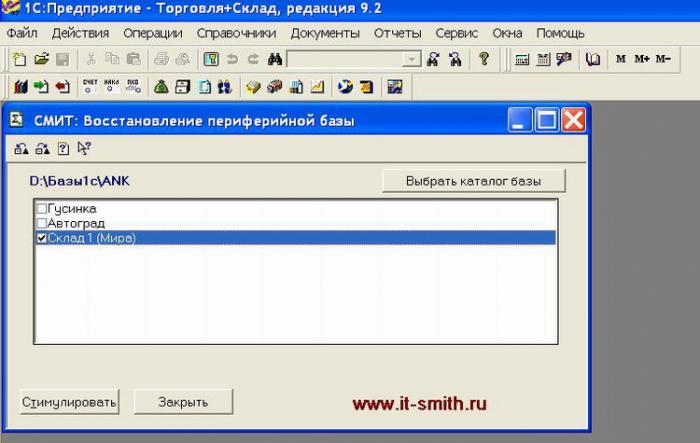This screenshot has width=700, height=443.
Task: Click the open book syntax helper icon
Action: click(592, 59)
